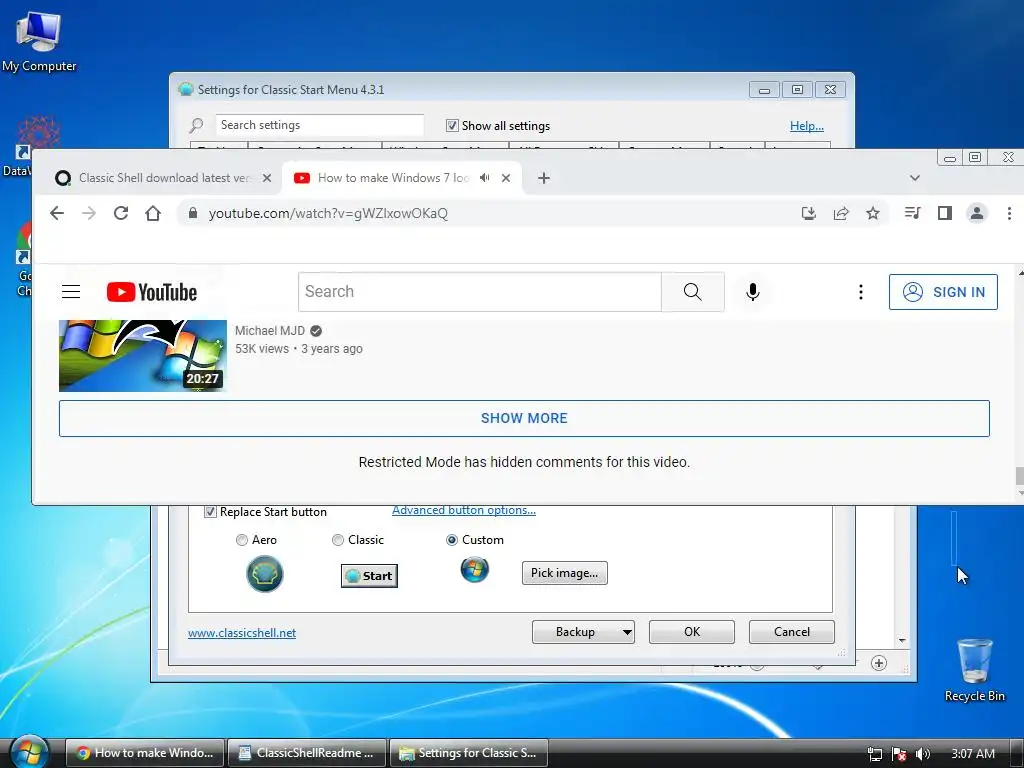Click Pick image button
The image size is (1024, 768).
point(564,573)
